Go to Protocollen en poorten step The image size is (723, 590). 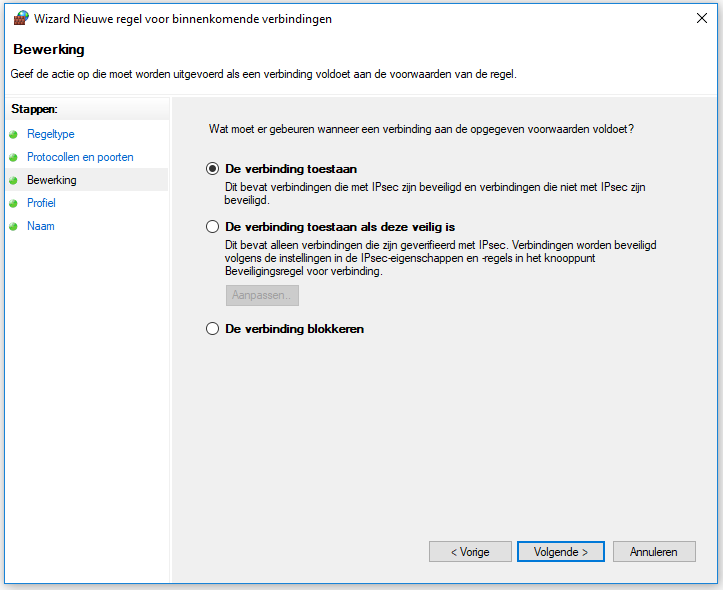click(x=80, y=157)
